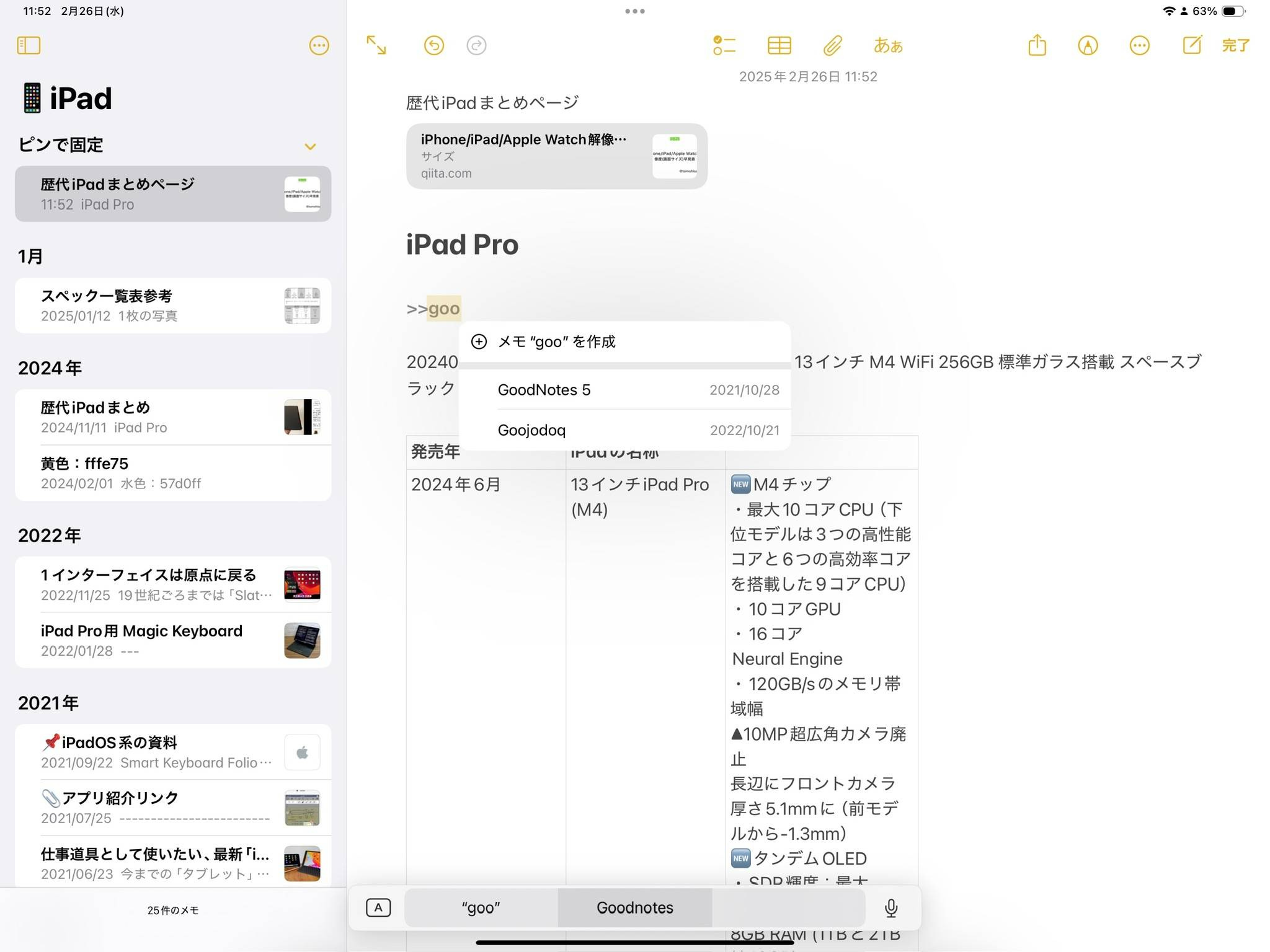Tap thumbnail of スペック一覧表参考 note
The width and height of the screenshot is (1270, 952).
[x=302, y=306]
